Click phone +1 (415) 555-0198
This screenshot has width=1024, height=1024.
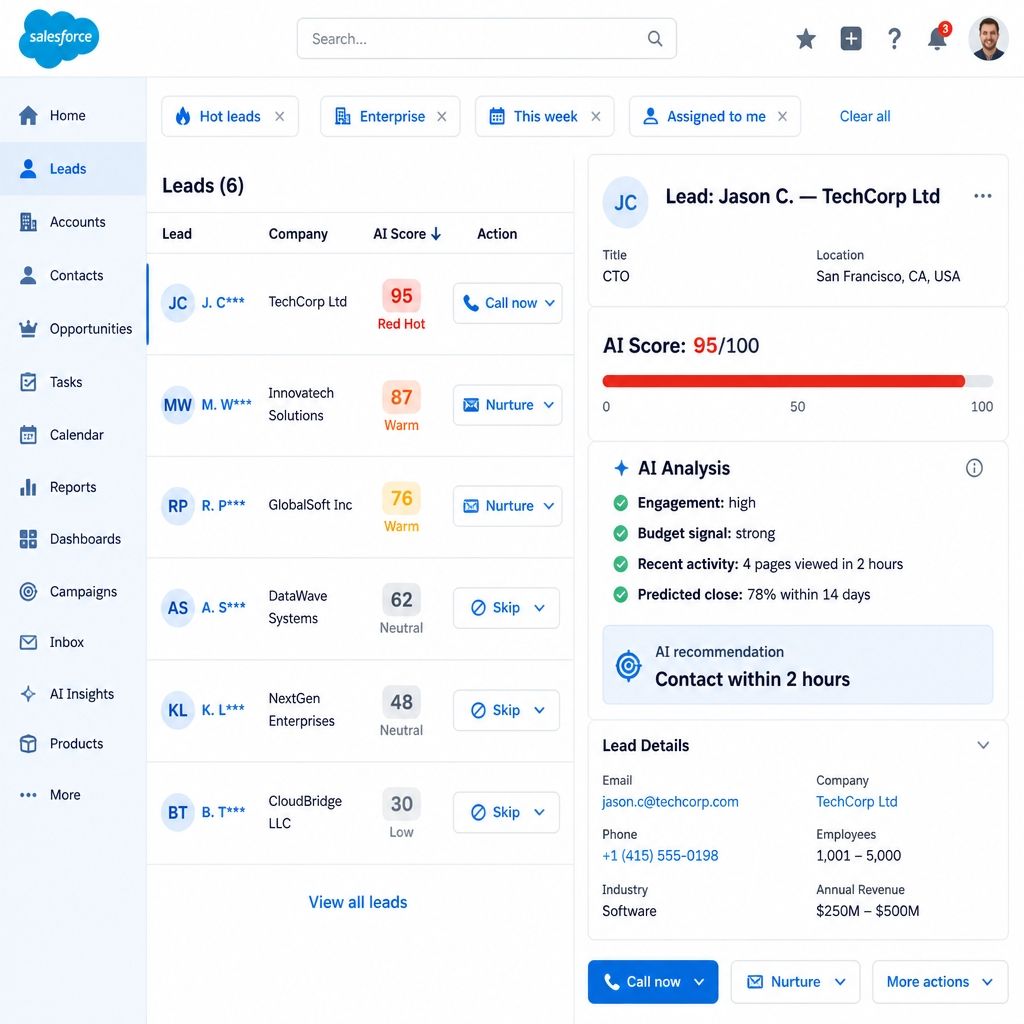point(660,856)
